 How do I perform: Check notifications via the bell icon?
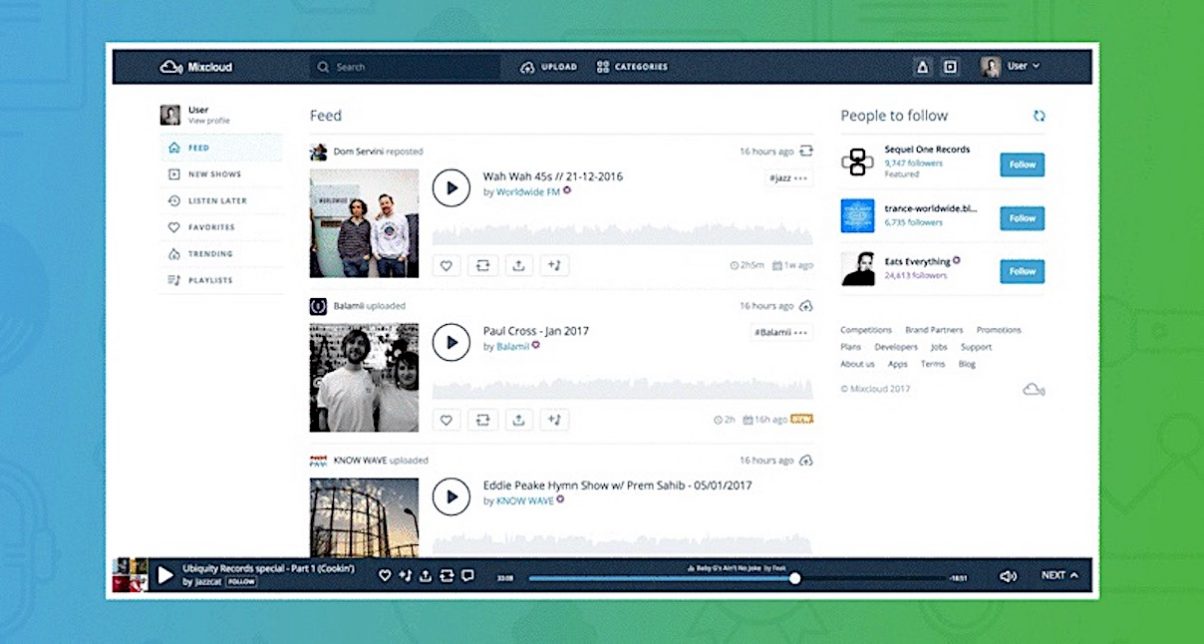(922, 66)
